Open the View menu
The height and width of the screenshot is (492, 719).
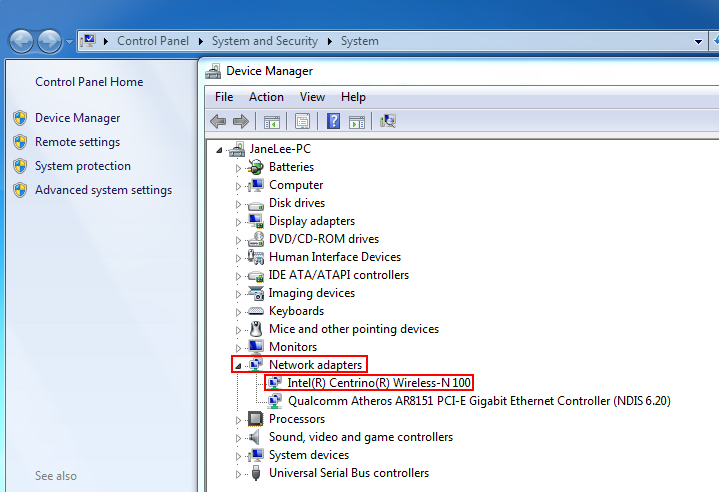[312, 97]
